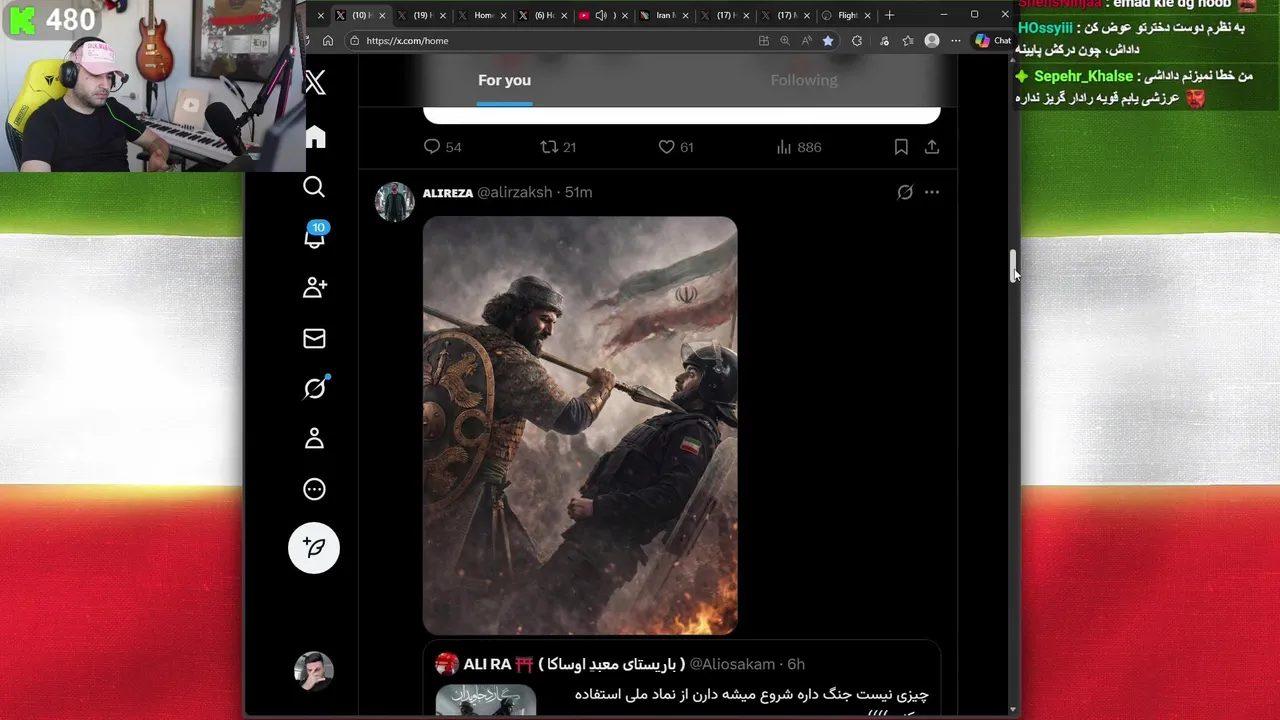Open ALIREZA profile picture

pos(395,202)
